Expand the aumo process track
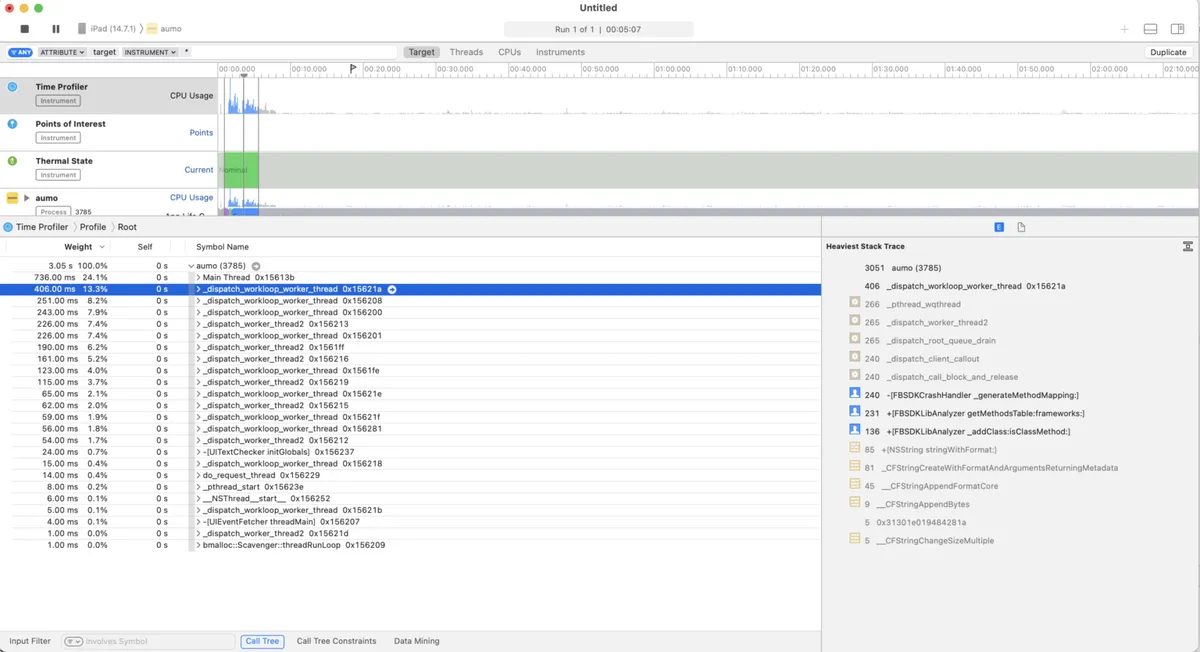This screenshot has height=652, width=1200. [x=27, y=198]
